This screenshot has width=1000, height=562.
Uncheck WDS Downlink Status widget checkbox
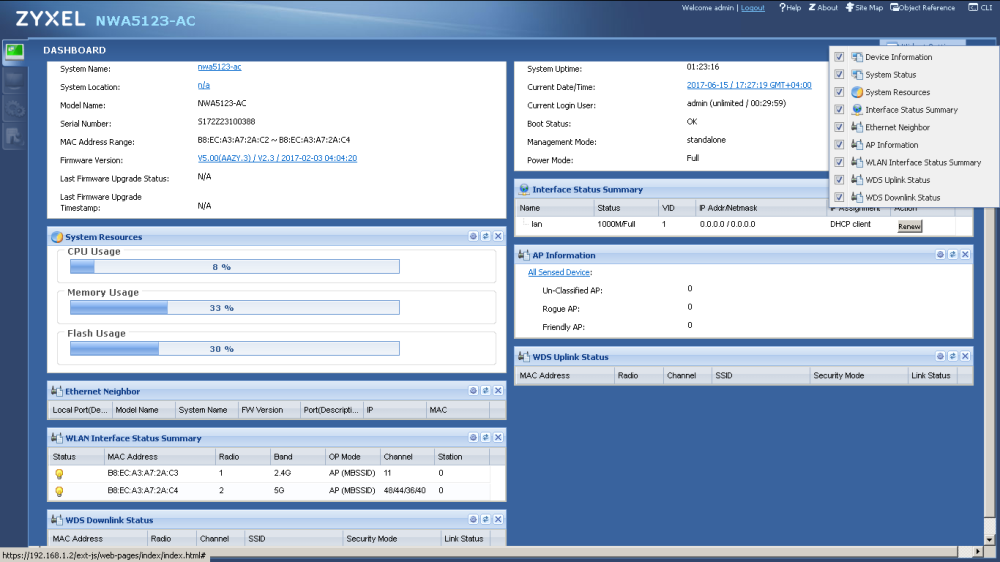(839, 197)
